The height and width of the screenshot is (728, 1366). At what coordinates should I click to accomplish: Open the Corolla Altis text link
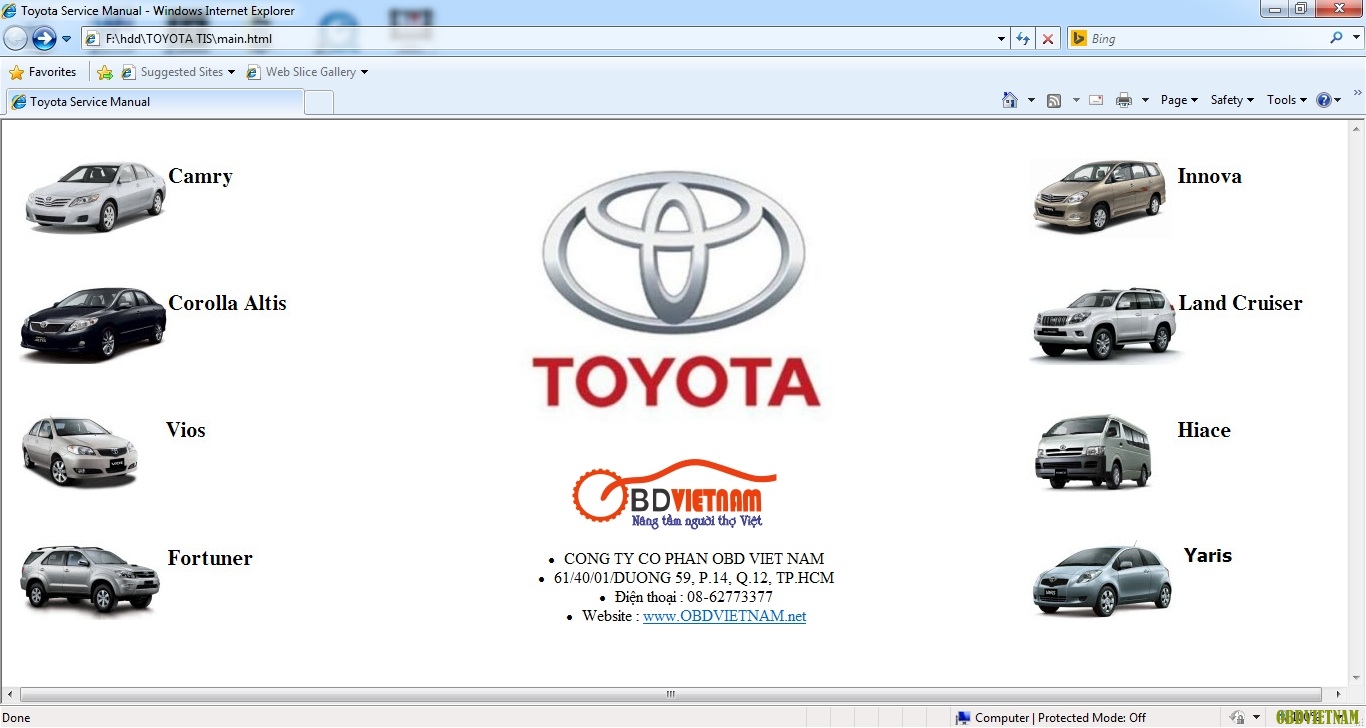tap(227, 303)
